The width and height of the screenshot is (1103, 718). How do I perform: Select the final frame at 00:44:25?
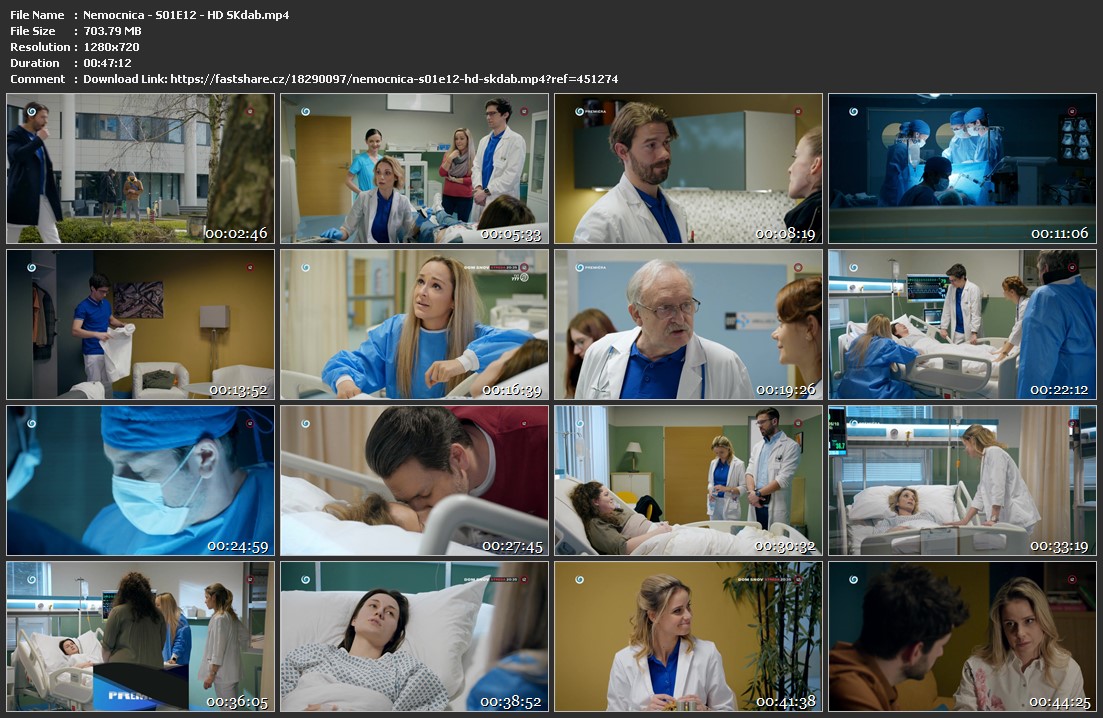coord(962,636)
